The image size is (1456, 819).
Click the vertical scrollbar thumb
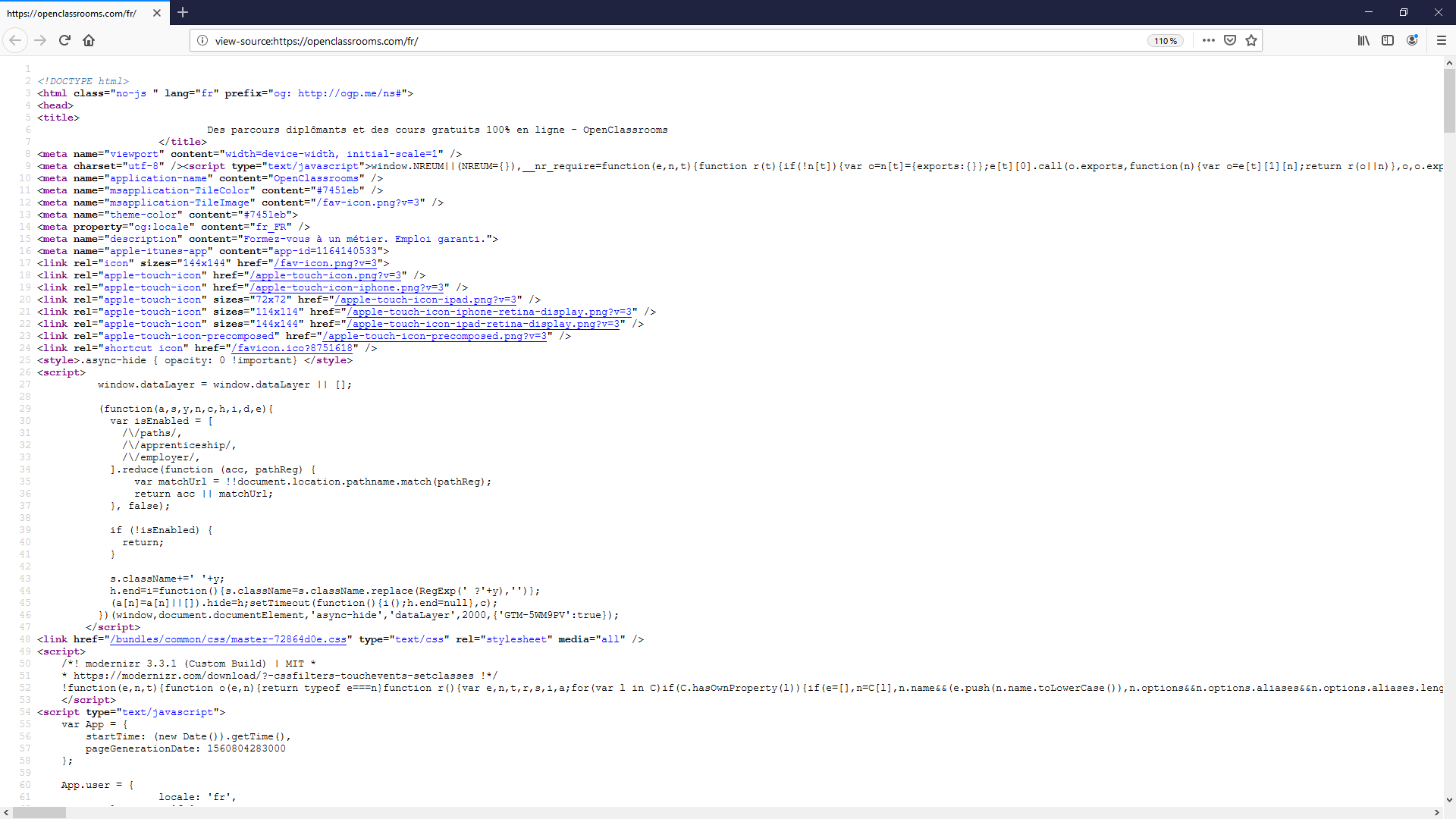[x=1449, y=101]
